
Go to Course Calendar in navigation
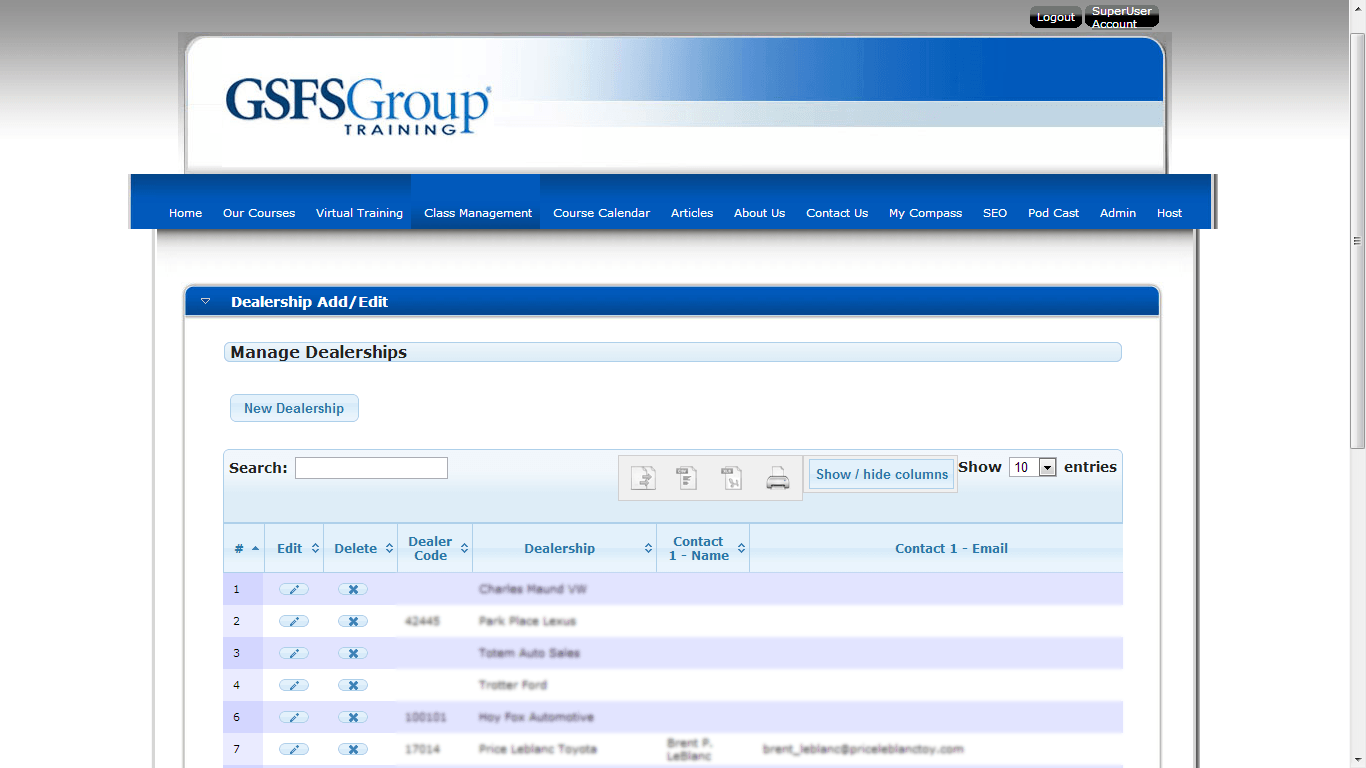(x=601, y=213)
